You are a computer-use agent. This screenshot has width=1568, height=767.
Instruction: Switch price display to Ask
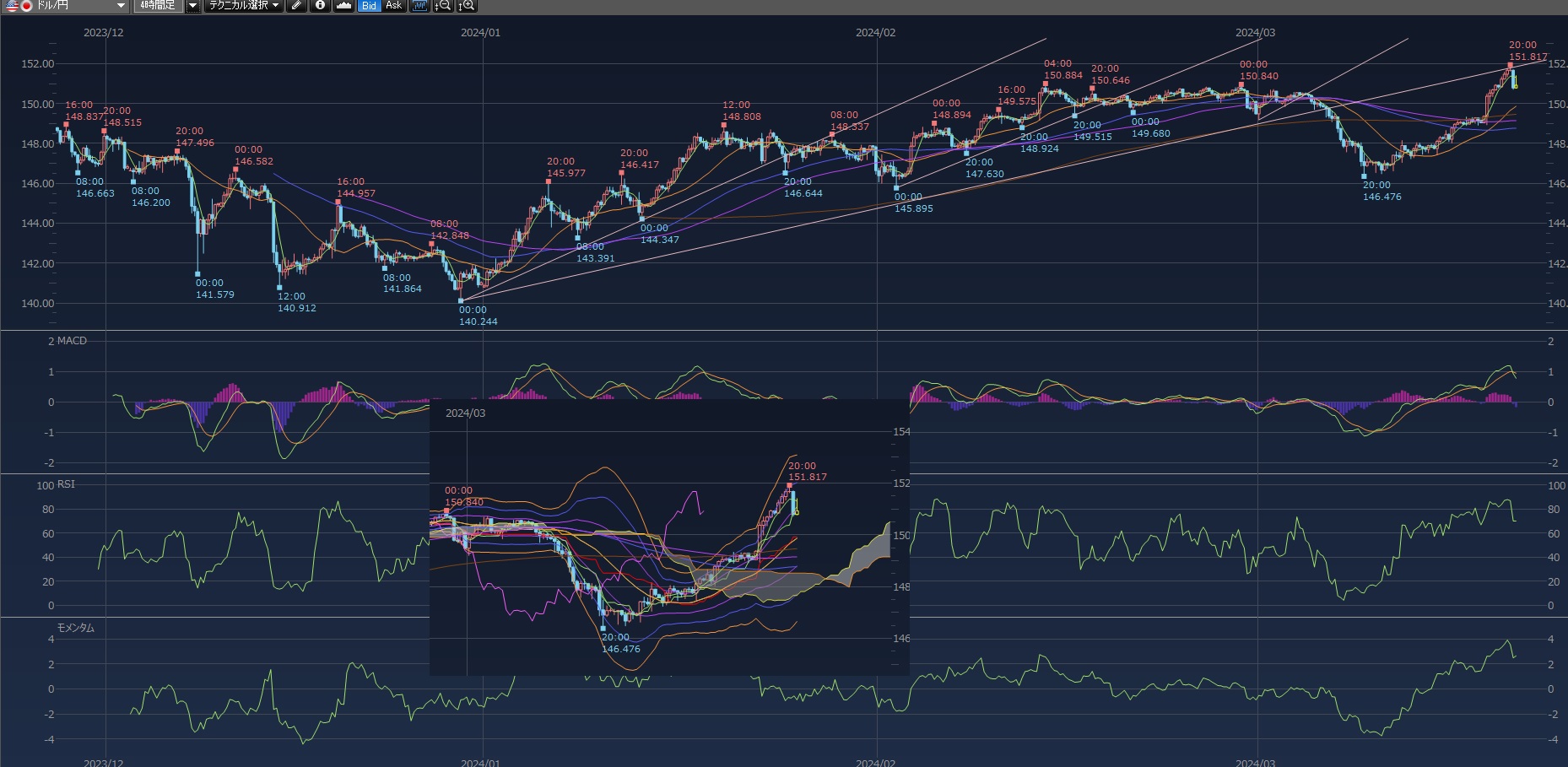pyautogui.click(x=393, y=6)
